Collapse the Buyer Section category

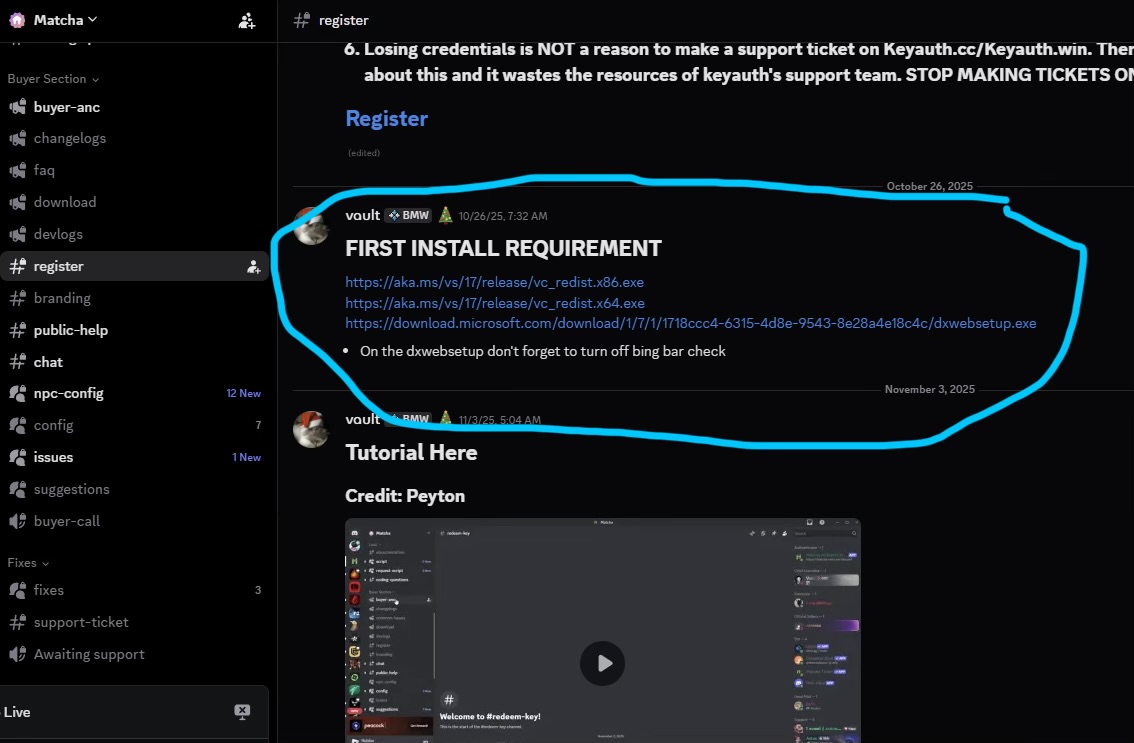point(53,79)
